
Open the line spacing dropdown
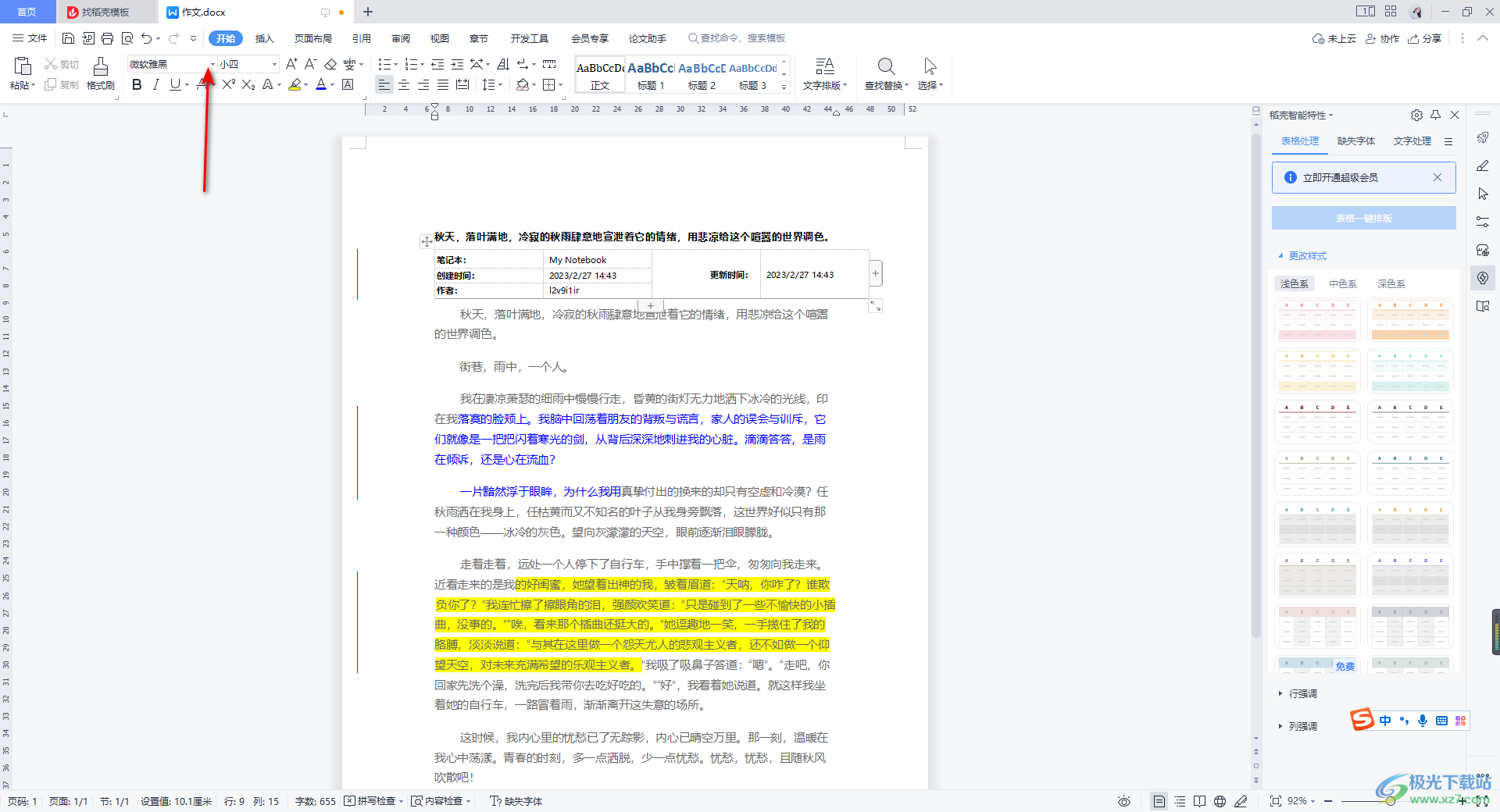[x=500, y=84]
